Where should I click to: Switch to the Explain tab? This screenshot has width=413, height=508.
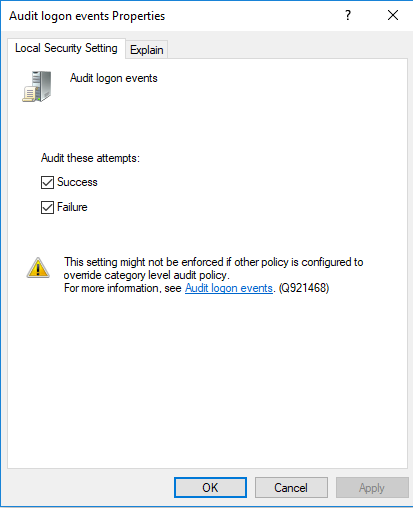click(147, 50)
